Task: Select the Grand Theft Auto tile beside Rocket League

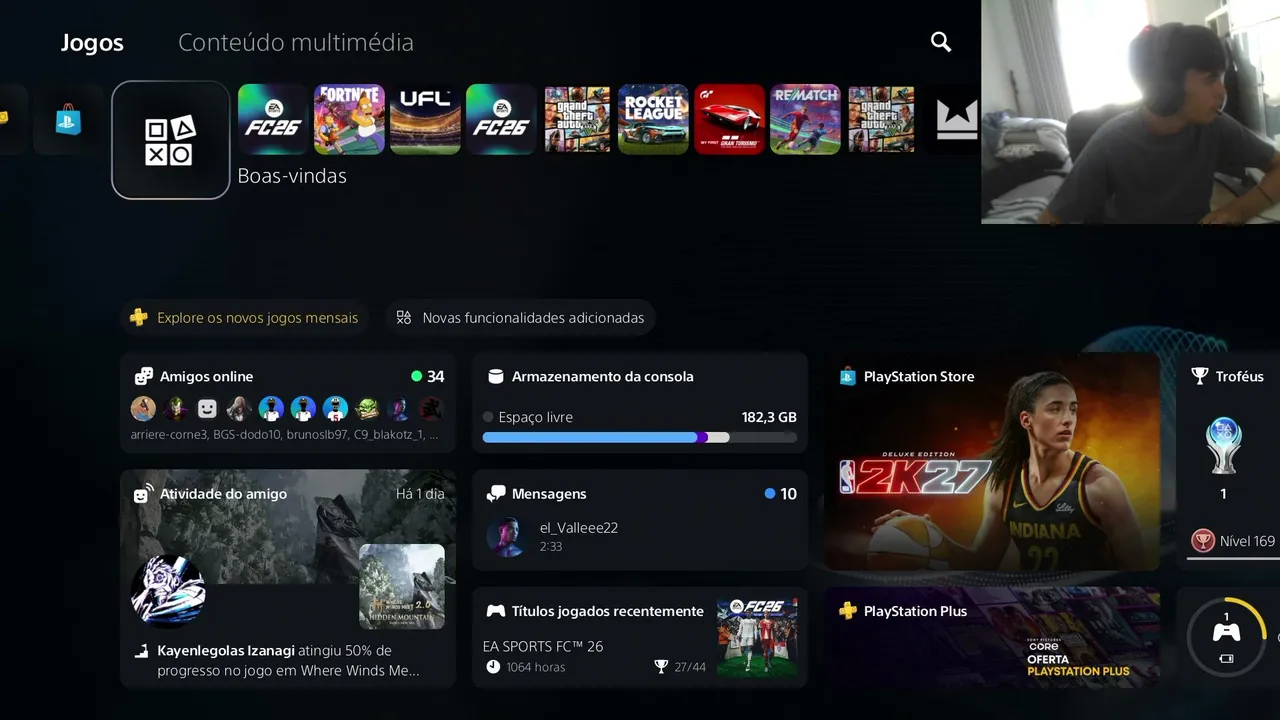Action: [x=577, y=119]
